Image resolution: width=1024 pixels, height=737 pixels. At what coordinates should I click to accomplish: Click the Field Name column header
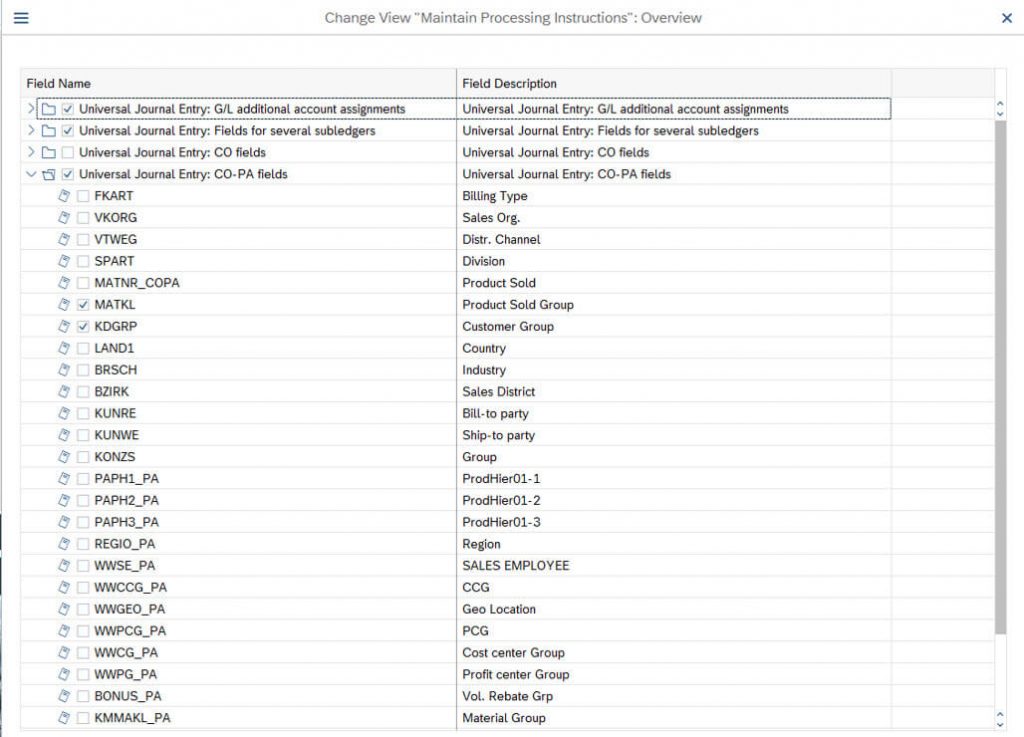pyautogui.click(x=238, y=84)
